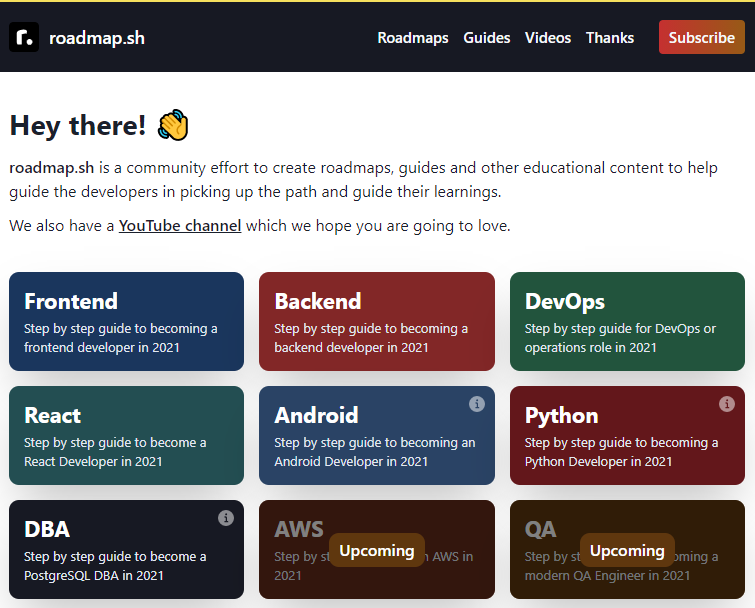Click the roadmap.sh site title
The image size is (755, 608).
pos(97,38)
